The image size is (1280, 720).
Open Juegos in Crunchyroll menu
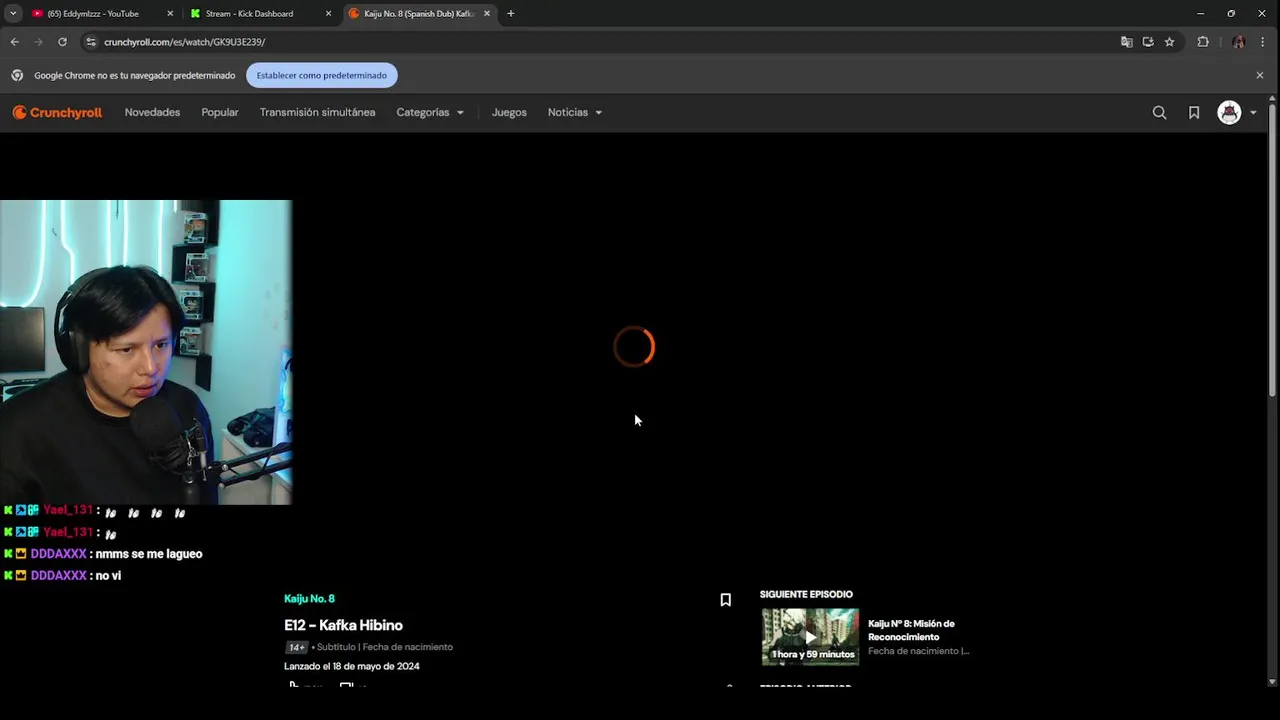coord(509,112)
